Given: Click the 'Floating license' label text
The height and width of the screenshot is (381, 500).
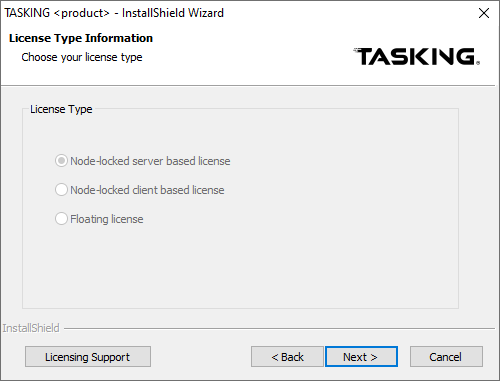Looking at the screenshot, I should [x=107, y=219].
